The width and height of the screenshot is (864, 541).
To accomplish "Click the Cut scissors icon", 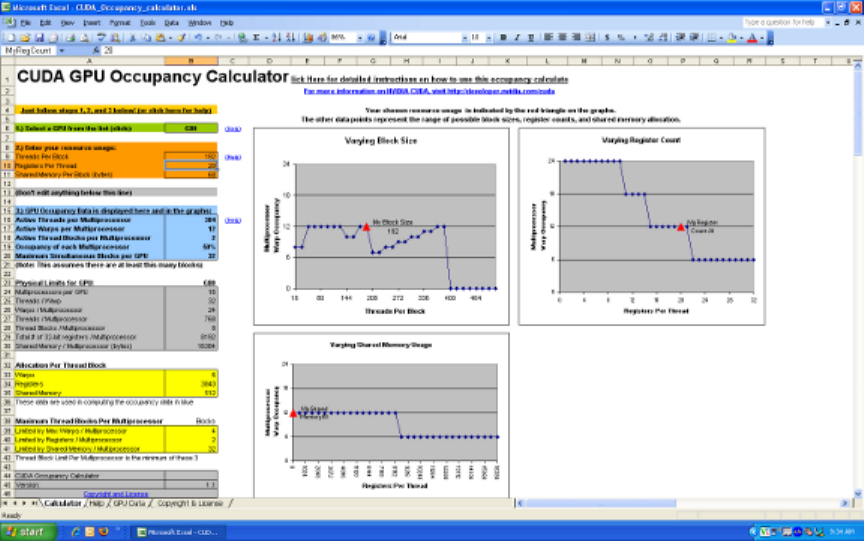I will coord(132,37).
